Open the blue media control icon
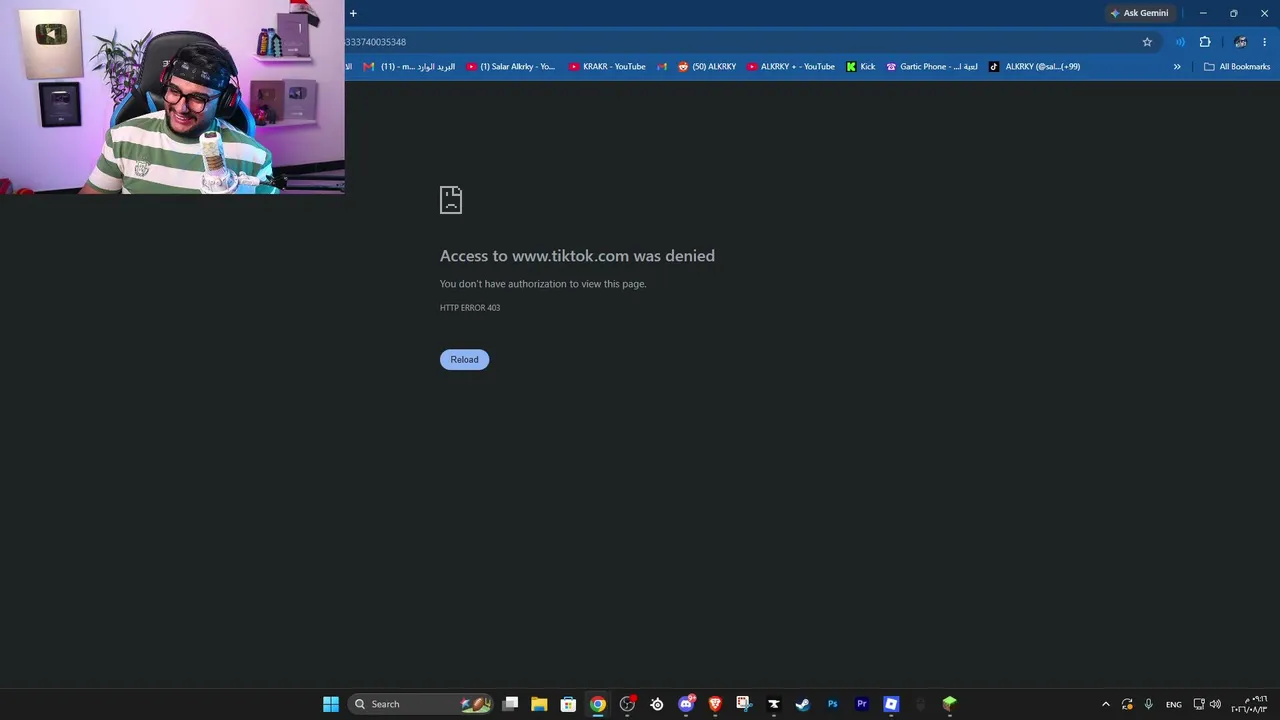The width and height of the screenshot is (1280, 720). [1180, 42]
